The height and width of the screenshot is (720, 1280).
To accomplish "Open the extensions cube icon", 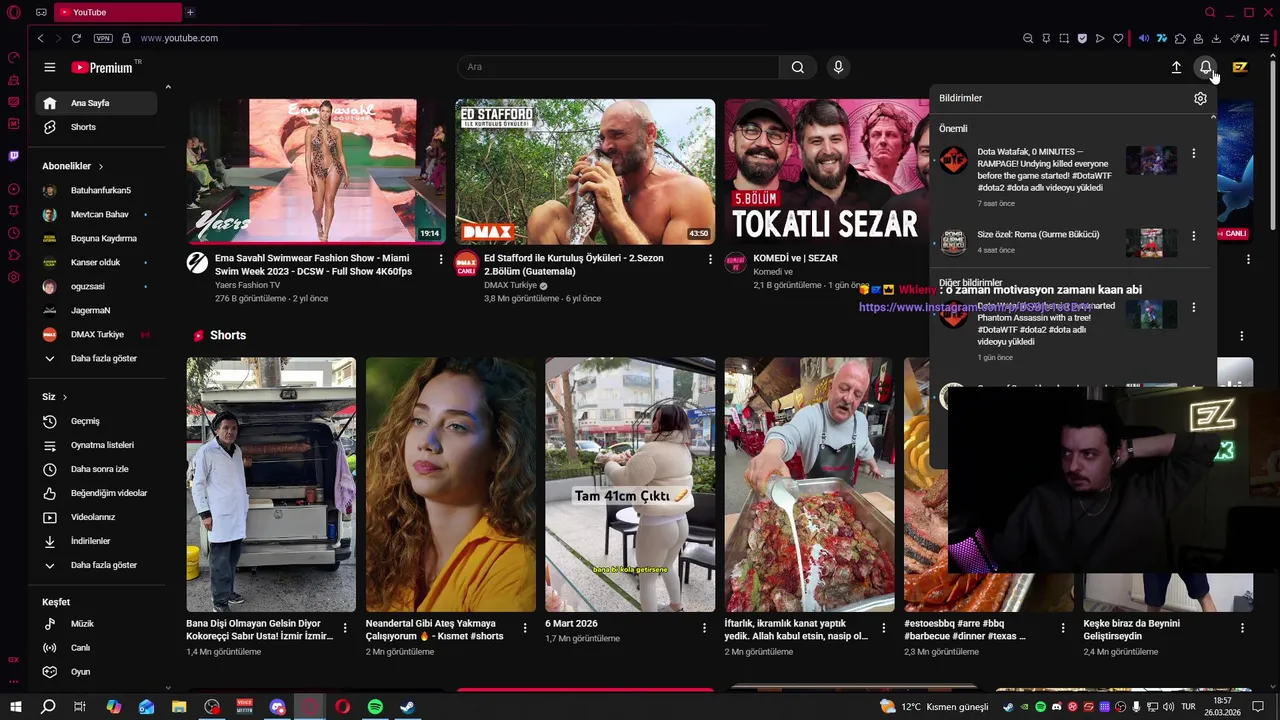I will [1180, 38].
